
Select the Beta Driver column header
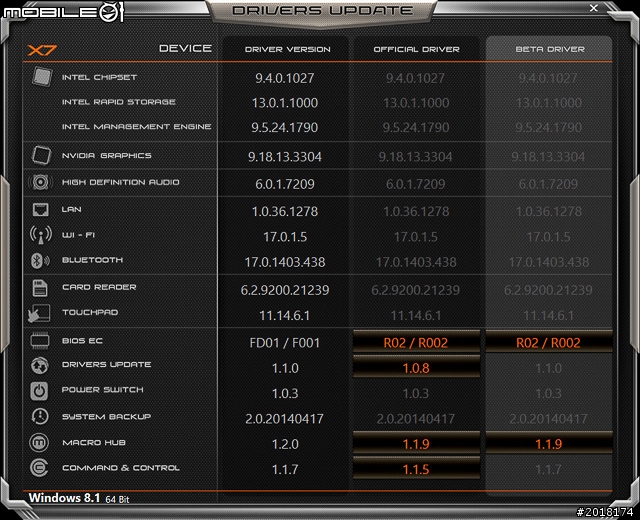click(x=550, y=49)
